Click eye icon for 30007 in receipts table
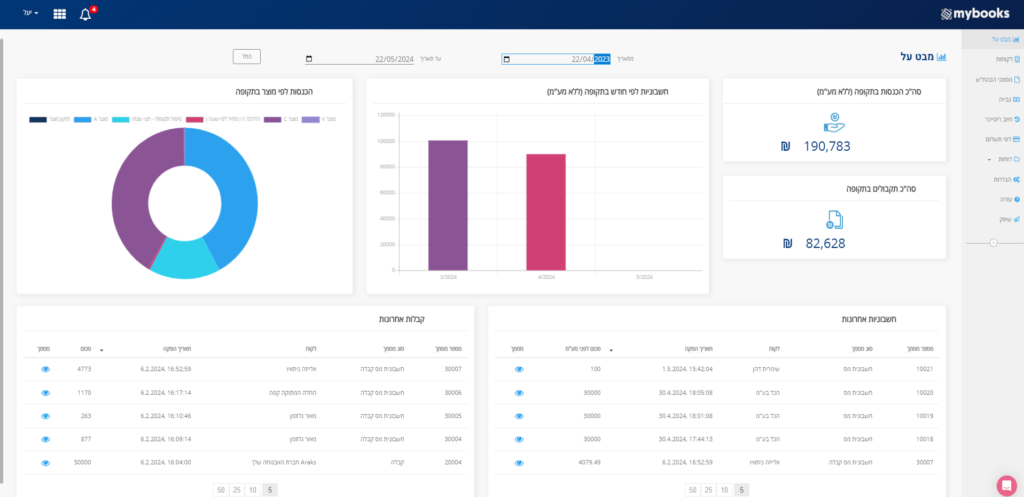Image resolution: width=1024 pixels, height=497 pixels. click(x=45, y=369)
